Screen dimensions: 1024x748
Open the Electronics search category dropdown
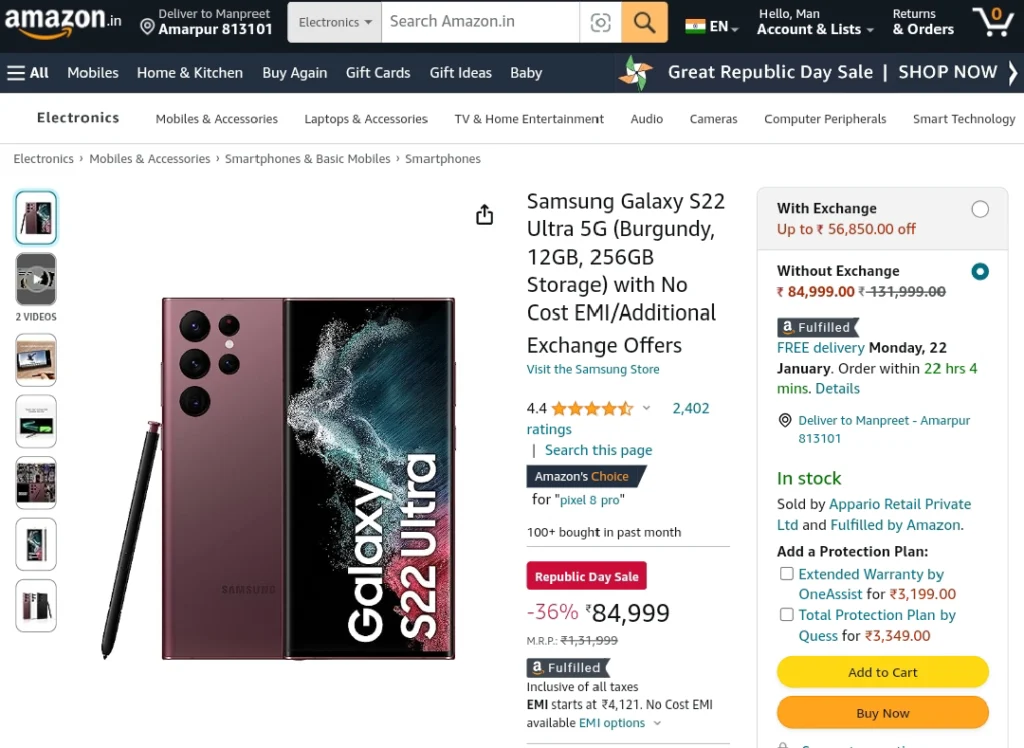pyautogui.click(x=334, y=22)
